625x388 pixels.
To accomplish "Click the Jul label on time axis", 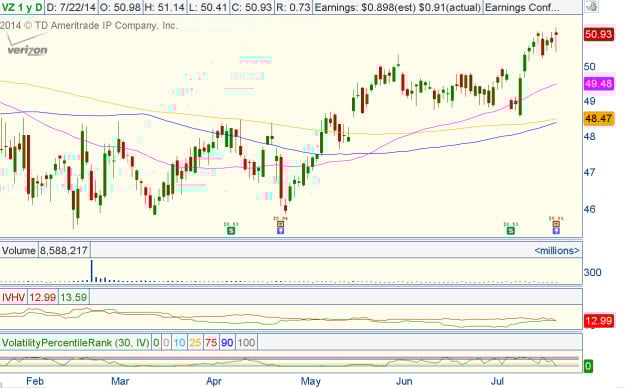I will coord(497,381).
